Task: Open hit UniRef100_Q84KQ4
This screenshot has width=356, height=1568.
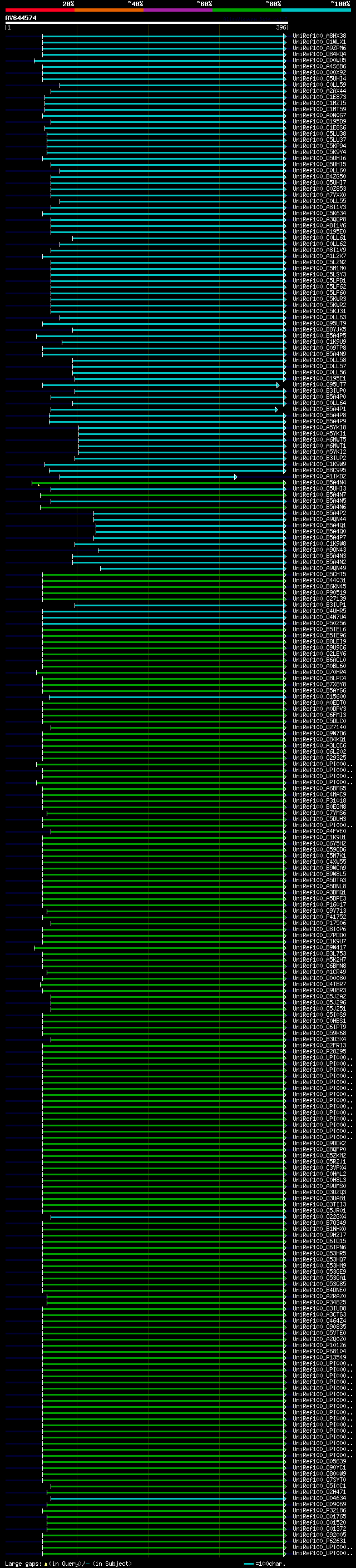Action: 319,54
